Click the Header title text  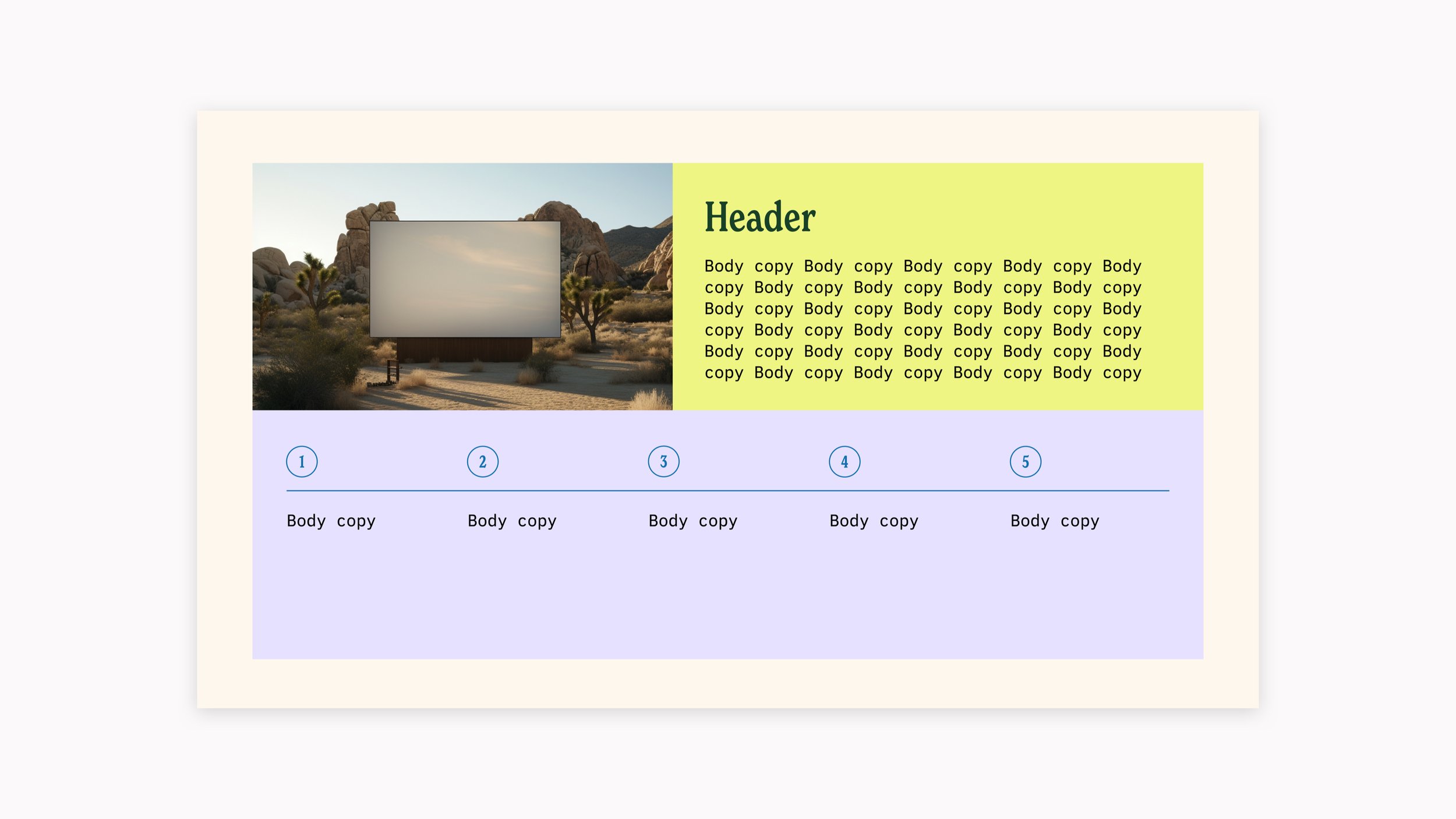click(x=760, y=217)
